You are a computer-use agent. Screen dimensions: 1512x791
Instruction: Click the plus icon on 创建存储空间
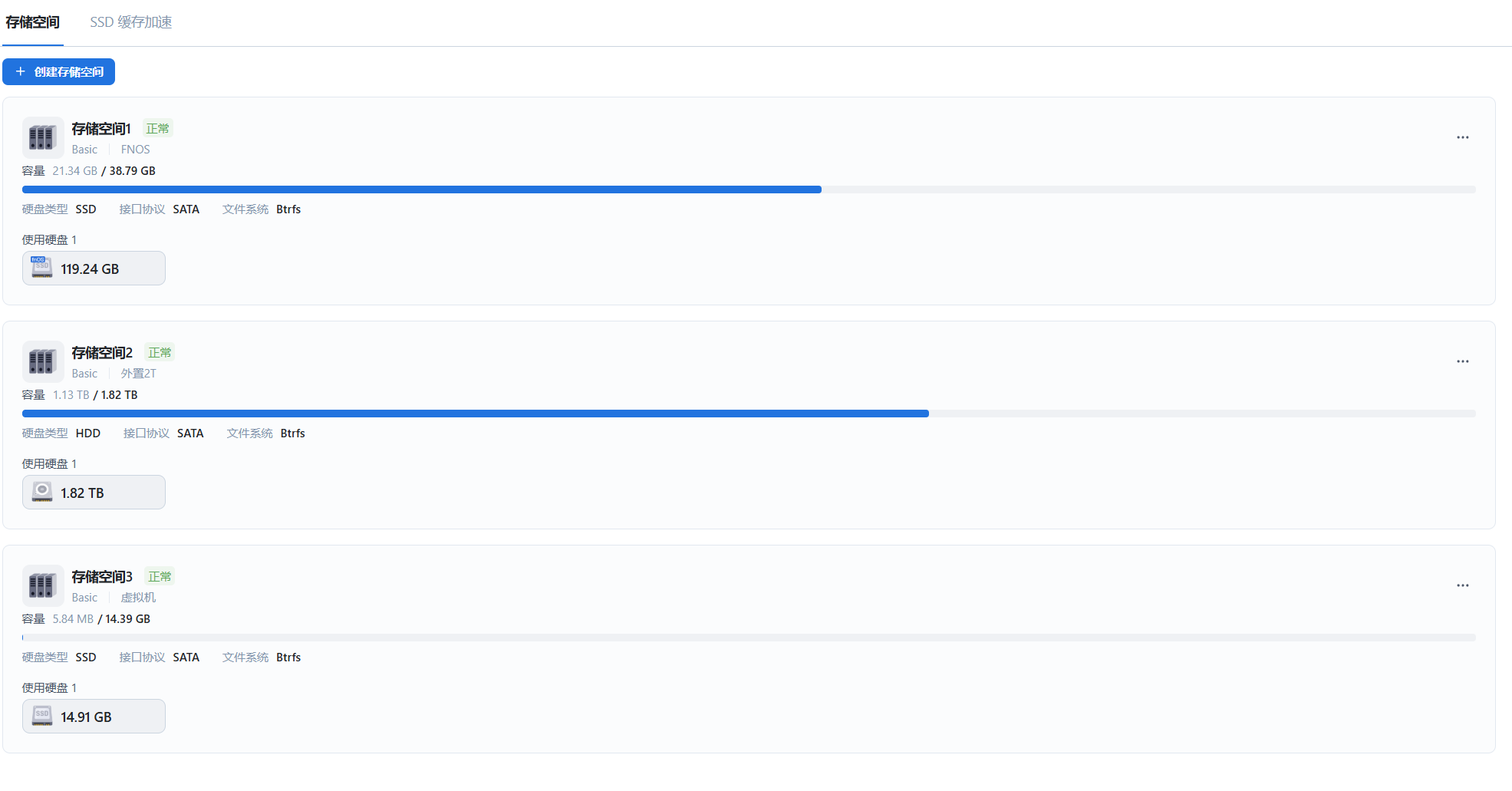(21, 71)
